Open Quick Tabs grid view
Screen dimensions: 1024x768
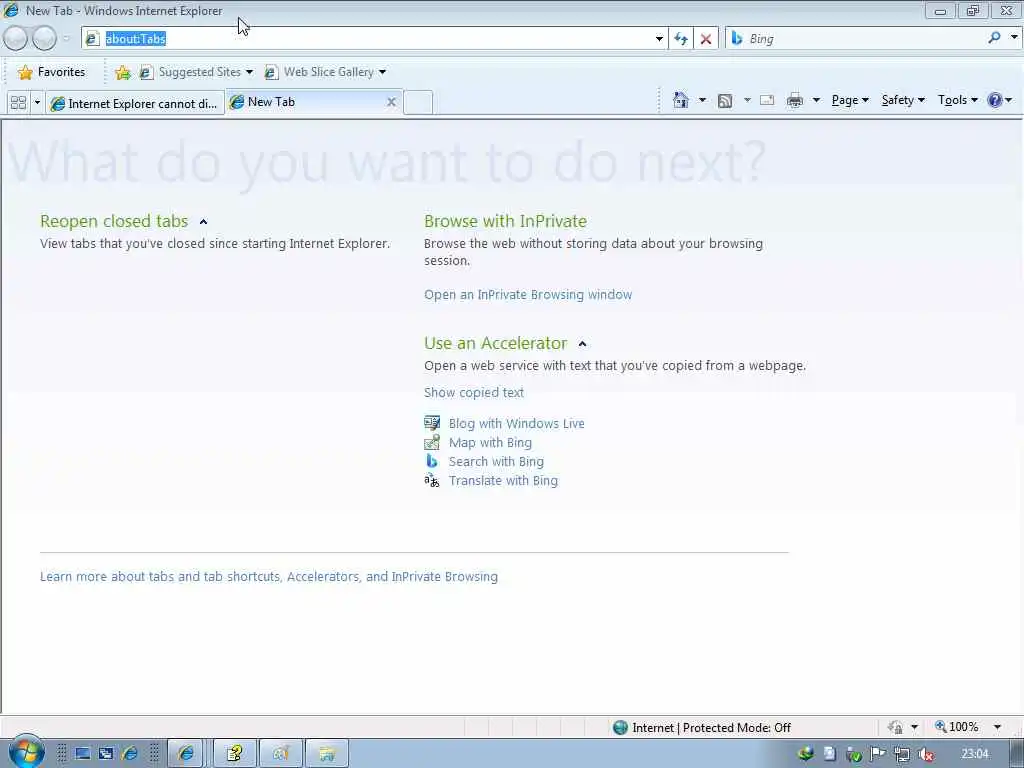18,103
